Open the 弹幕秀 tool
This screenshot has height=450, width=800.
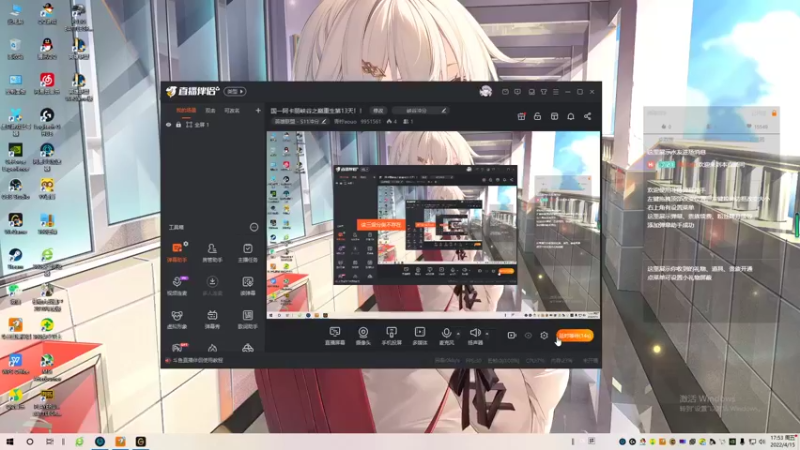pyautogui.click(x=212, y=319)
